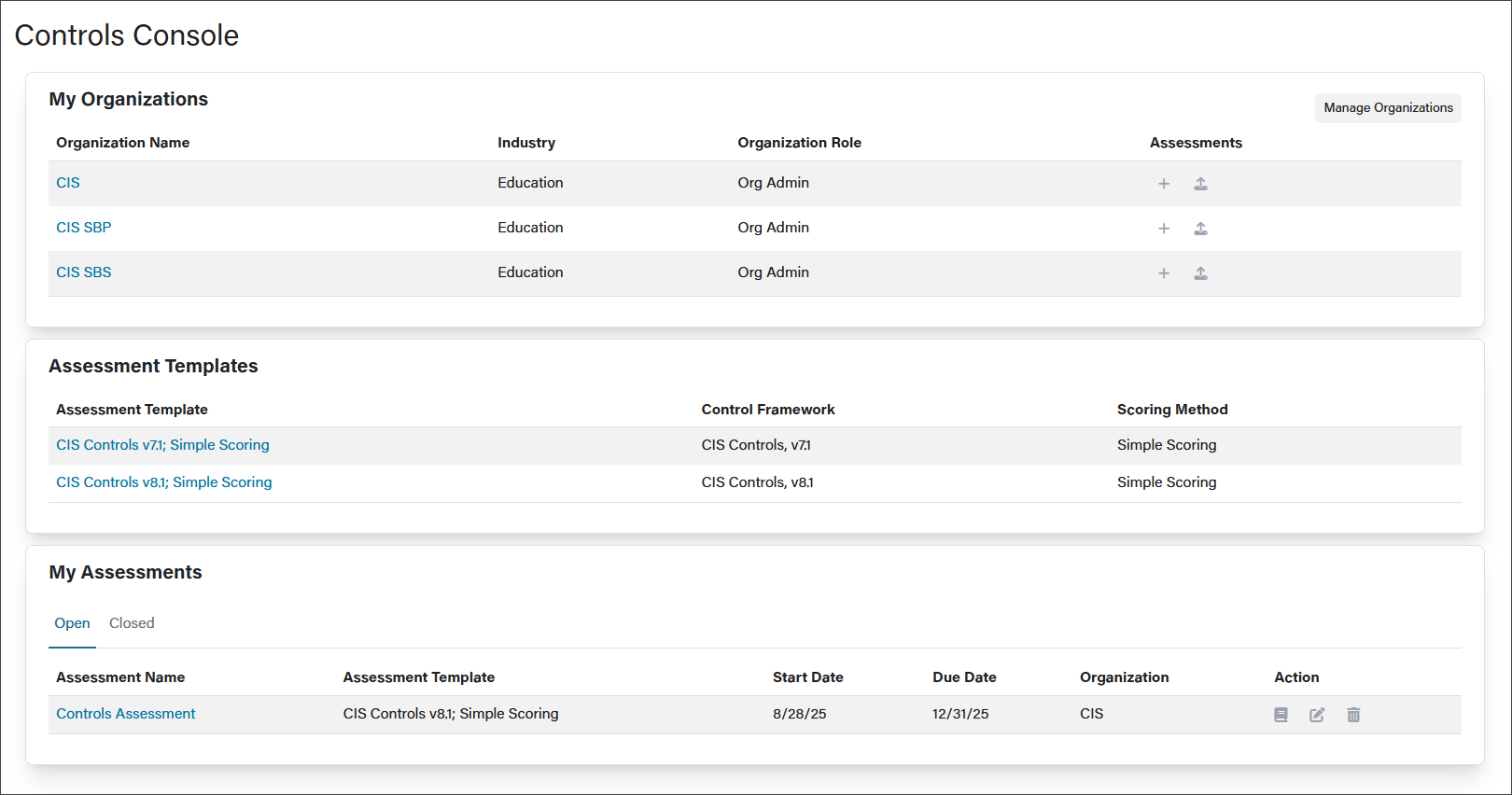Open CIS Controls v8.1; Simple Scoring template link
Viewport: 1512px width, 795px height.
coord(164,482)
